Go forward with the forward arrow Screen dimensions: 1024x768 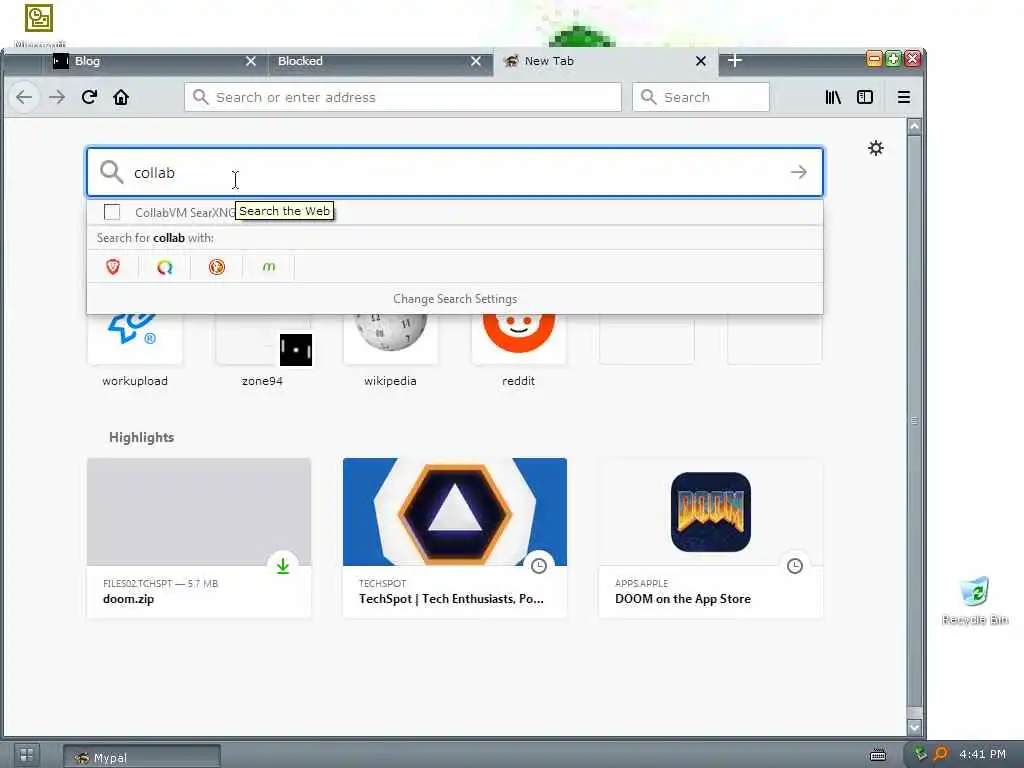[57, 97]
